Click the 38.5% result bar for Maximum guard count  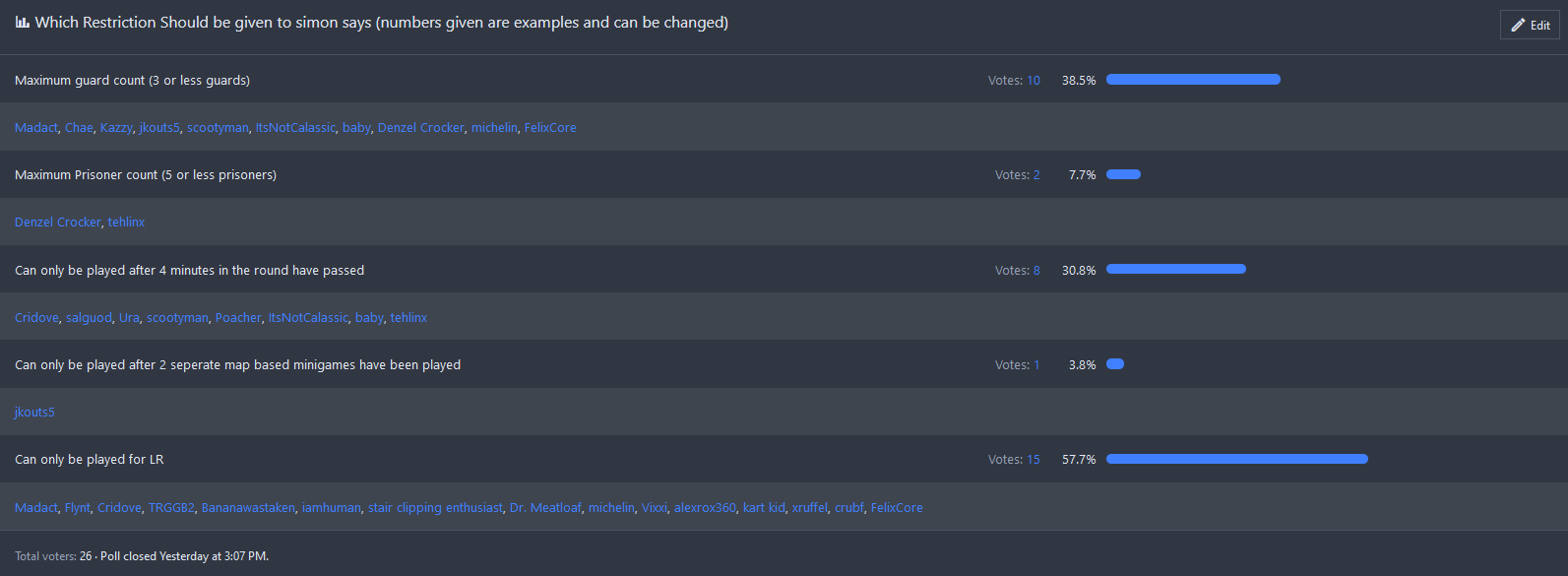[1193, 80]
